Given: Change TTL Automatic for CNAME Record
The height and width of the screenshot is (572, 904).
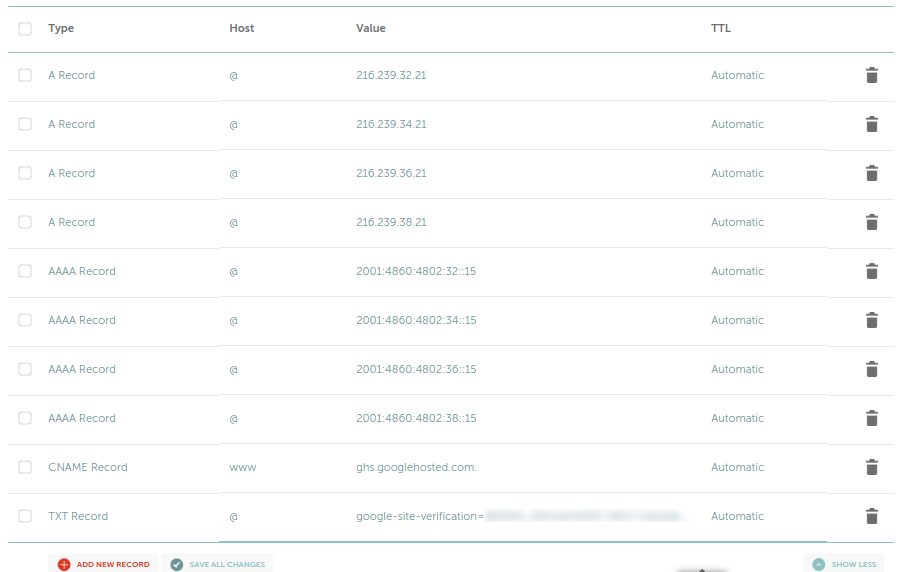Looking at the screenshot, I should pos(737,467).
